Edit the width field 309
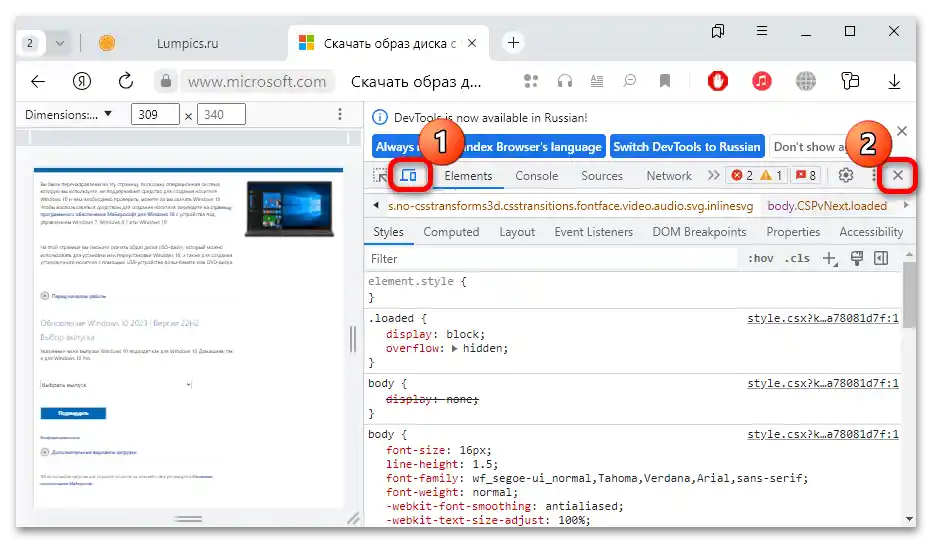The image size is (932, 543). point(155,114)
